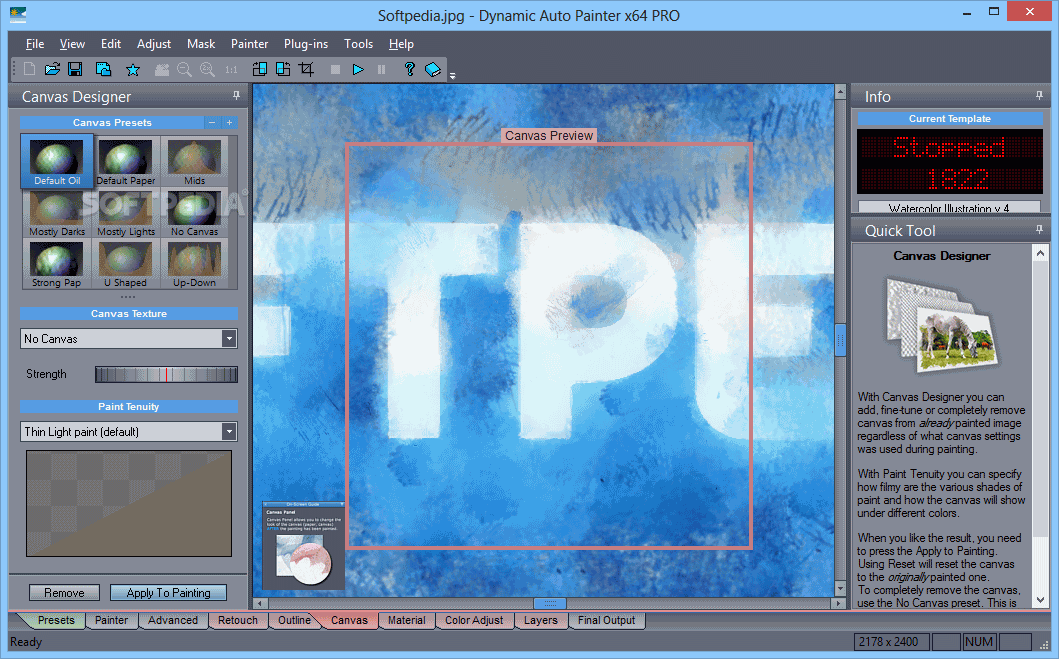
Task: Select the Mostly Darks canvas preset
Action: click(x=57, y=213)
